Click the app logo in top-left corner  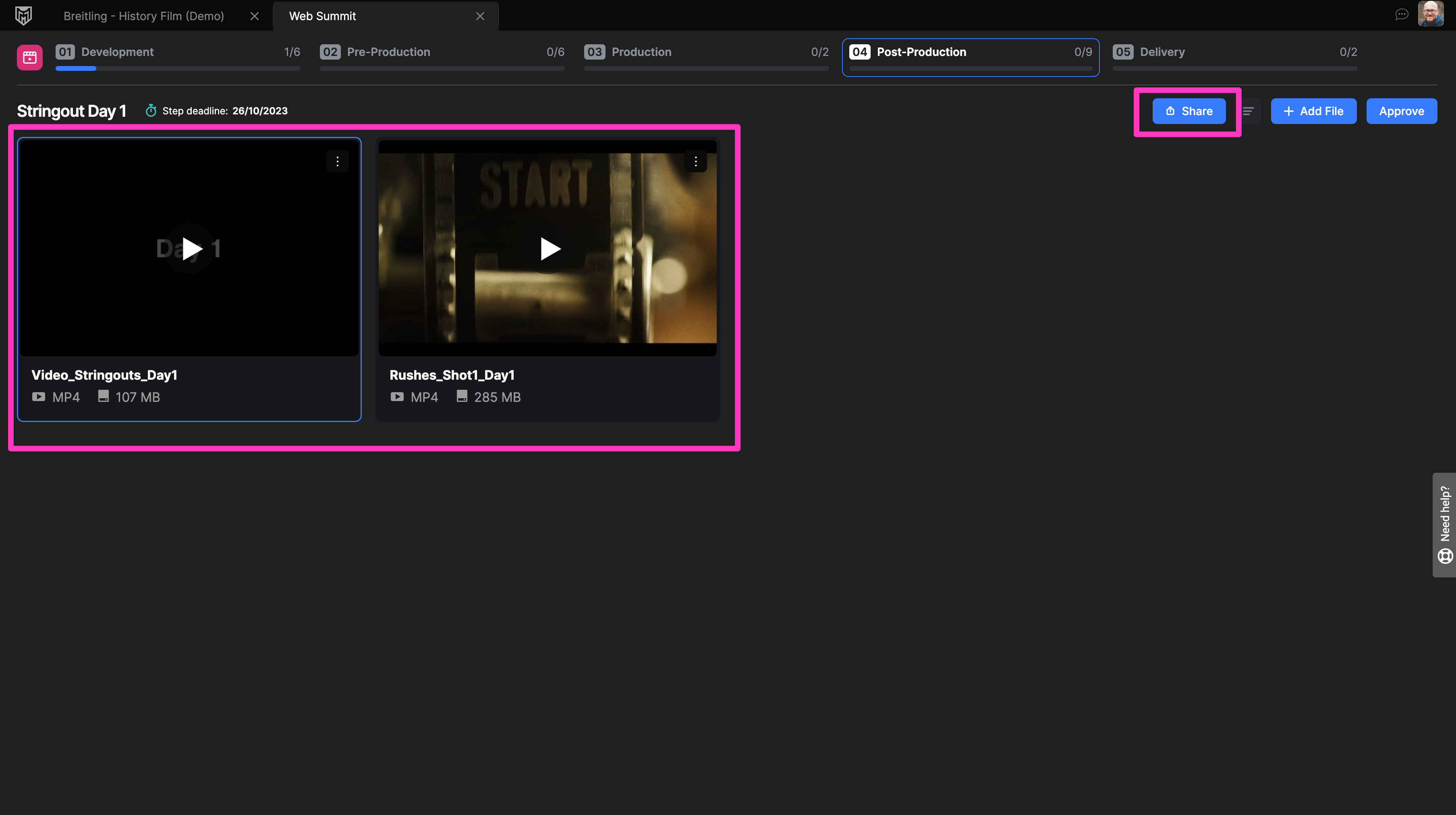23,15
